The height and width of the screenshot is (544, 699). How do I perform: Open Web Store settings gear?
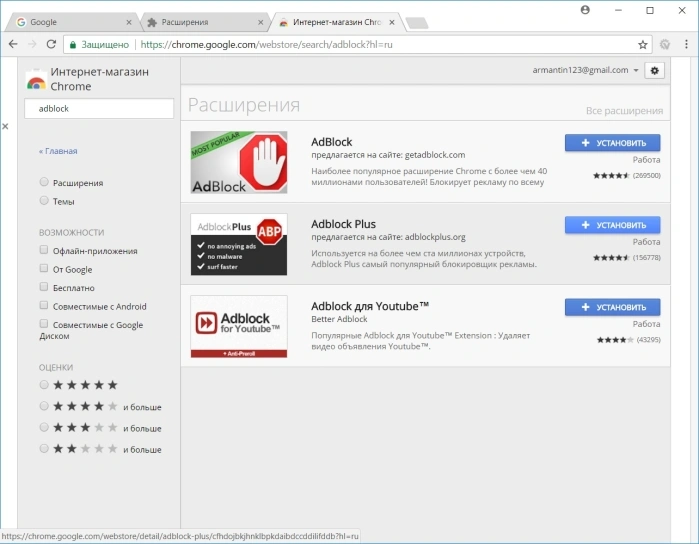pyautogui.click(x=654, y=70)
